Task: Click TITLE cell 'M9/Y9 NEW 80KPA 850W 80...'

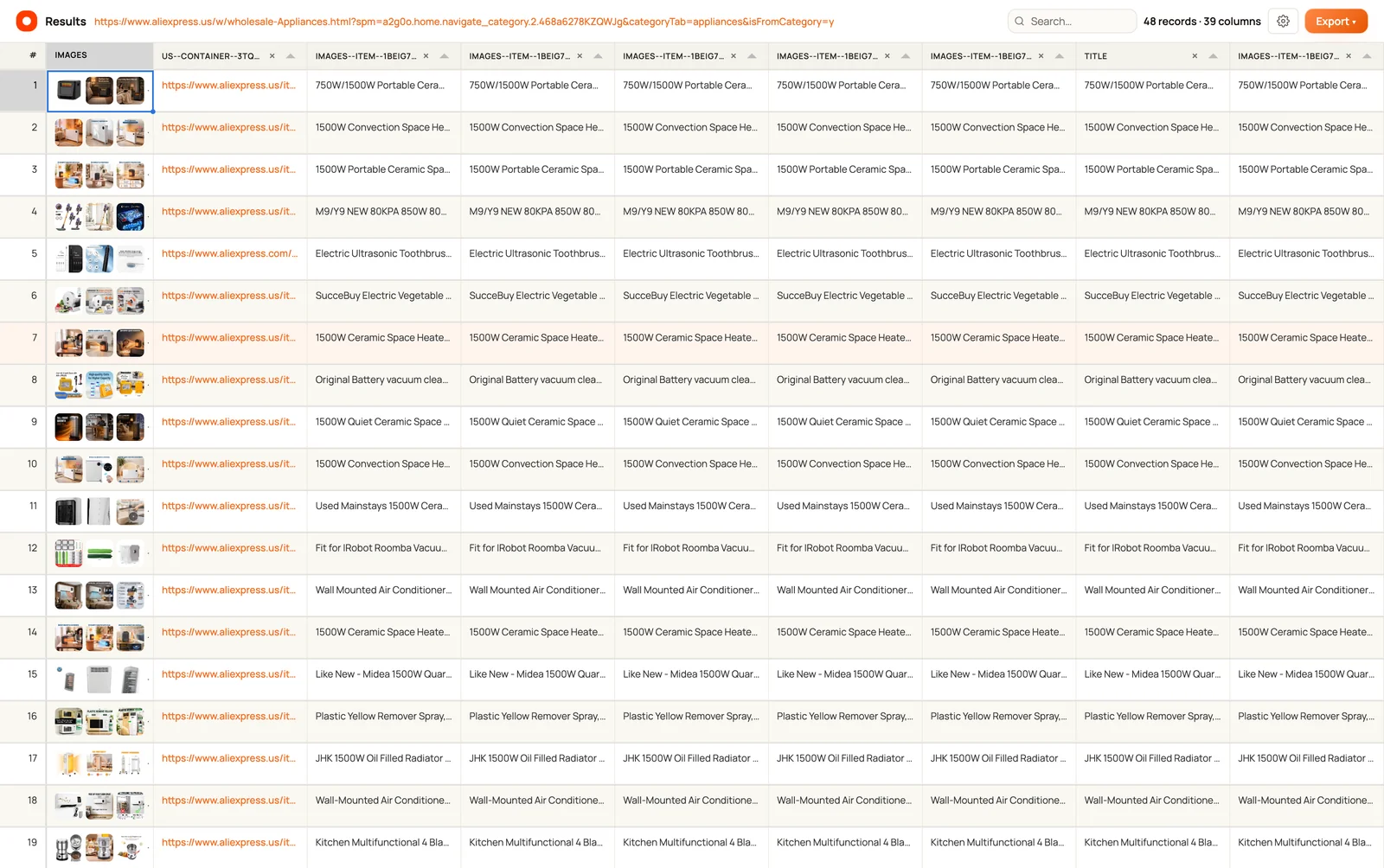Action: (x=1152, y=212)
